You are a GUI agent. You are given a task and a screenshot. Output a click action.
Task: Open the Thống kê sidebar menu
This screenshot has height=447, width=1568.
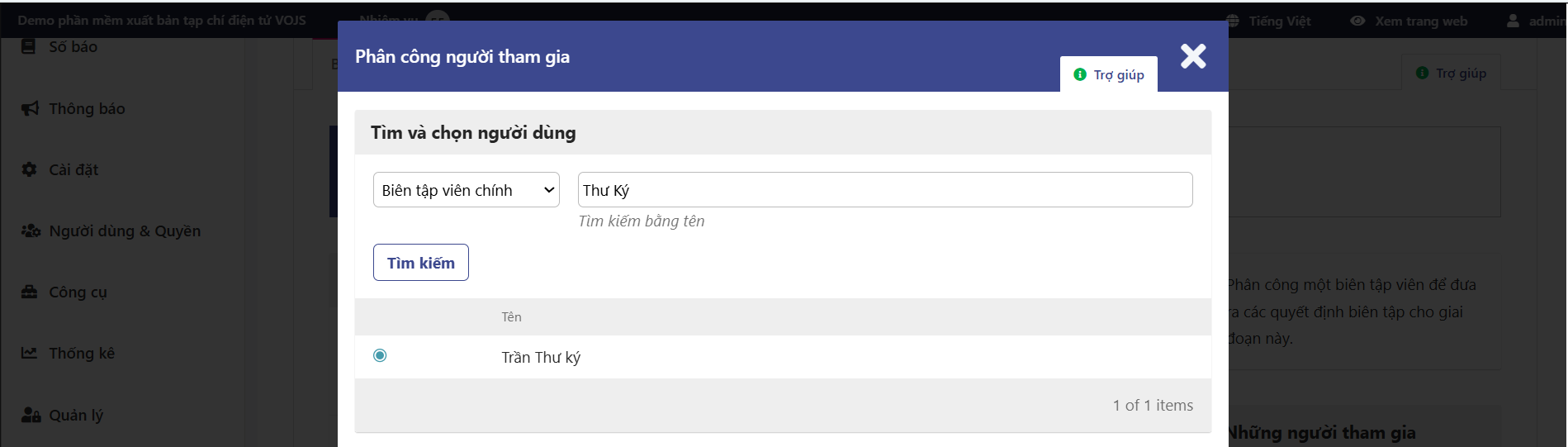tap(82, 353)
